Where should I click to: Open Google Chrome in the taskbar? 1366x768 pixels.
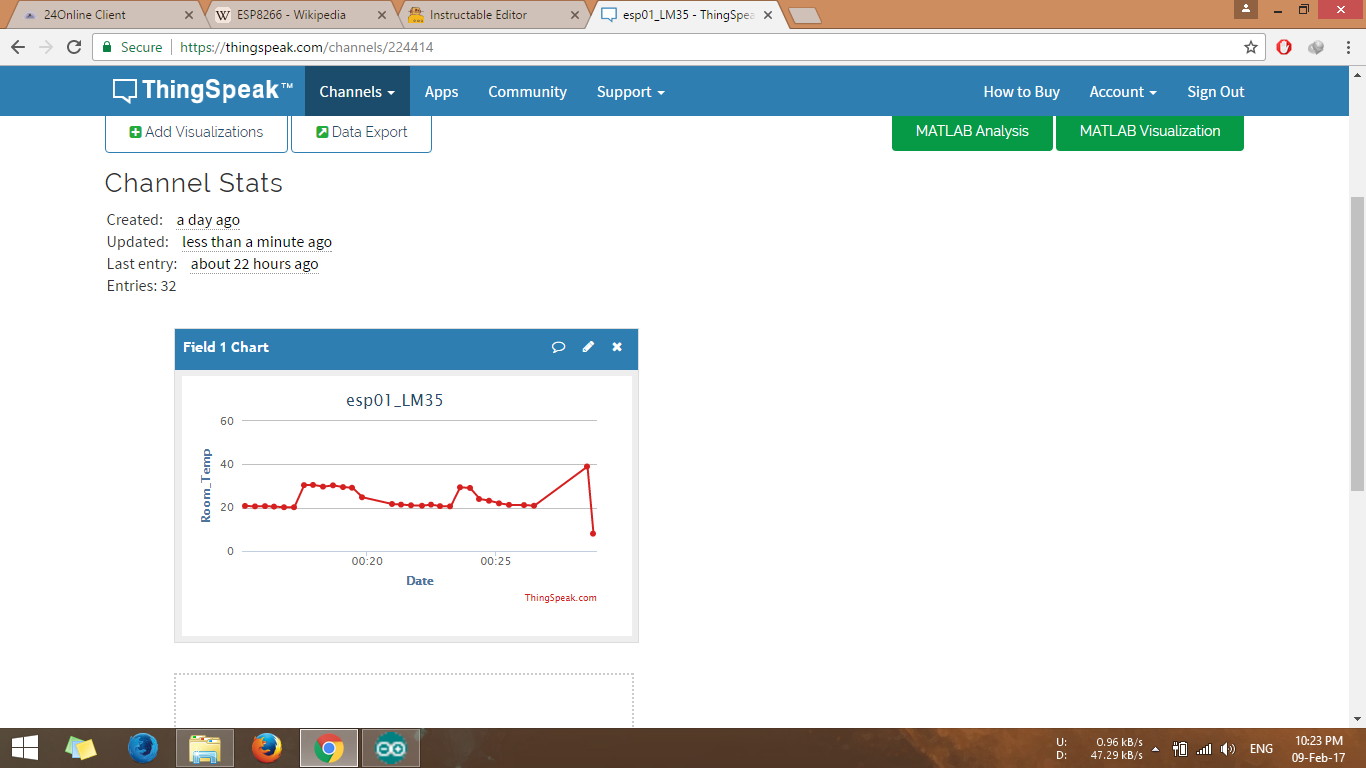328,747
